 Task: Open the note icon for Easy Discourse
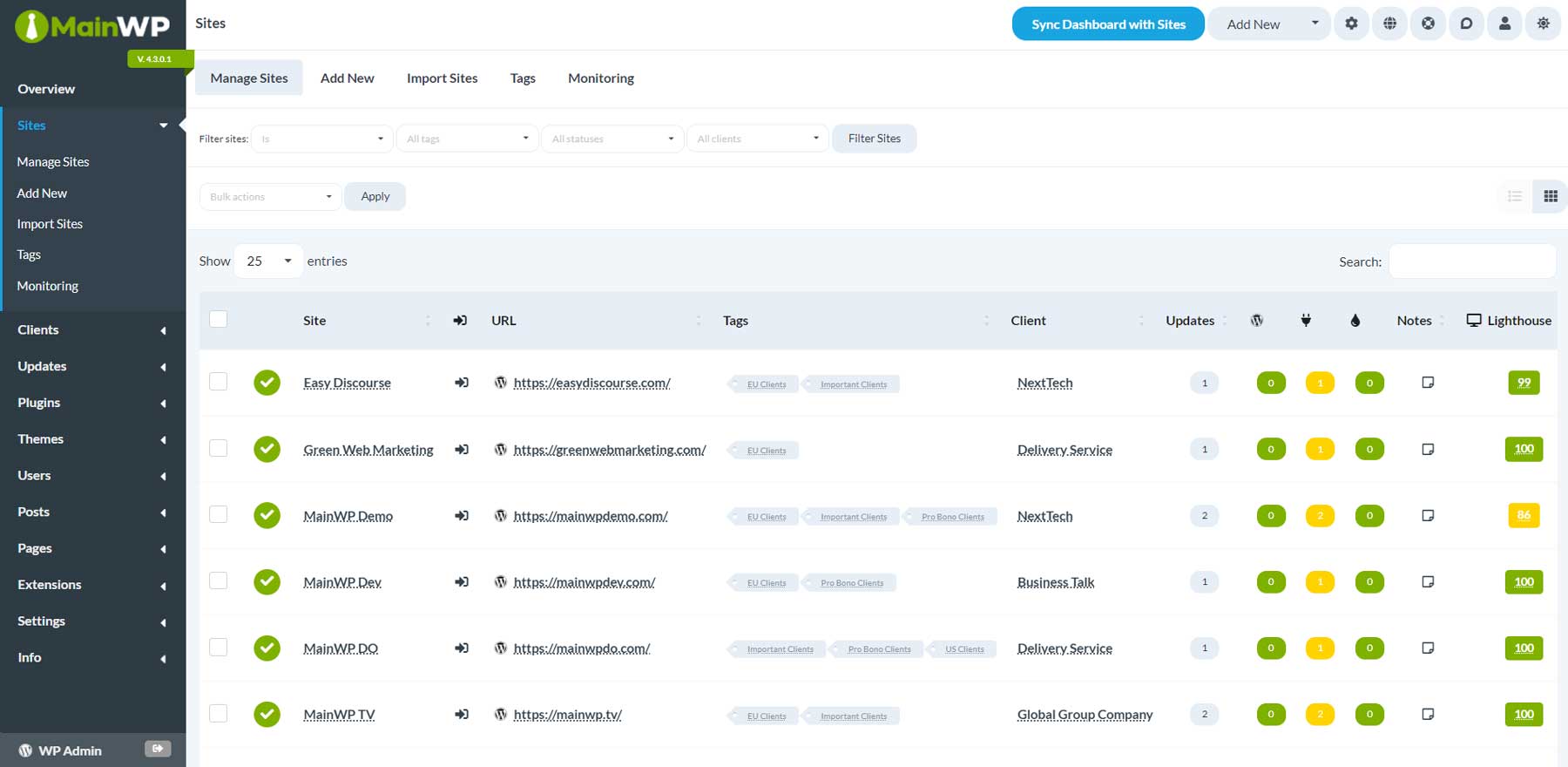pyautogui.click(x=1428, y=383)
